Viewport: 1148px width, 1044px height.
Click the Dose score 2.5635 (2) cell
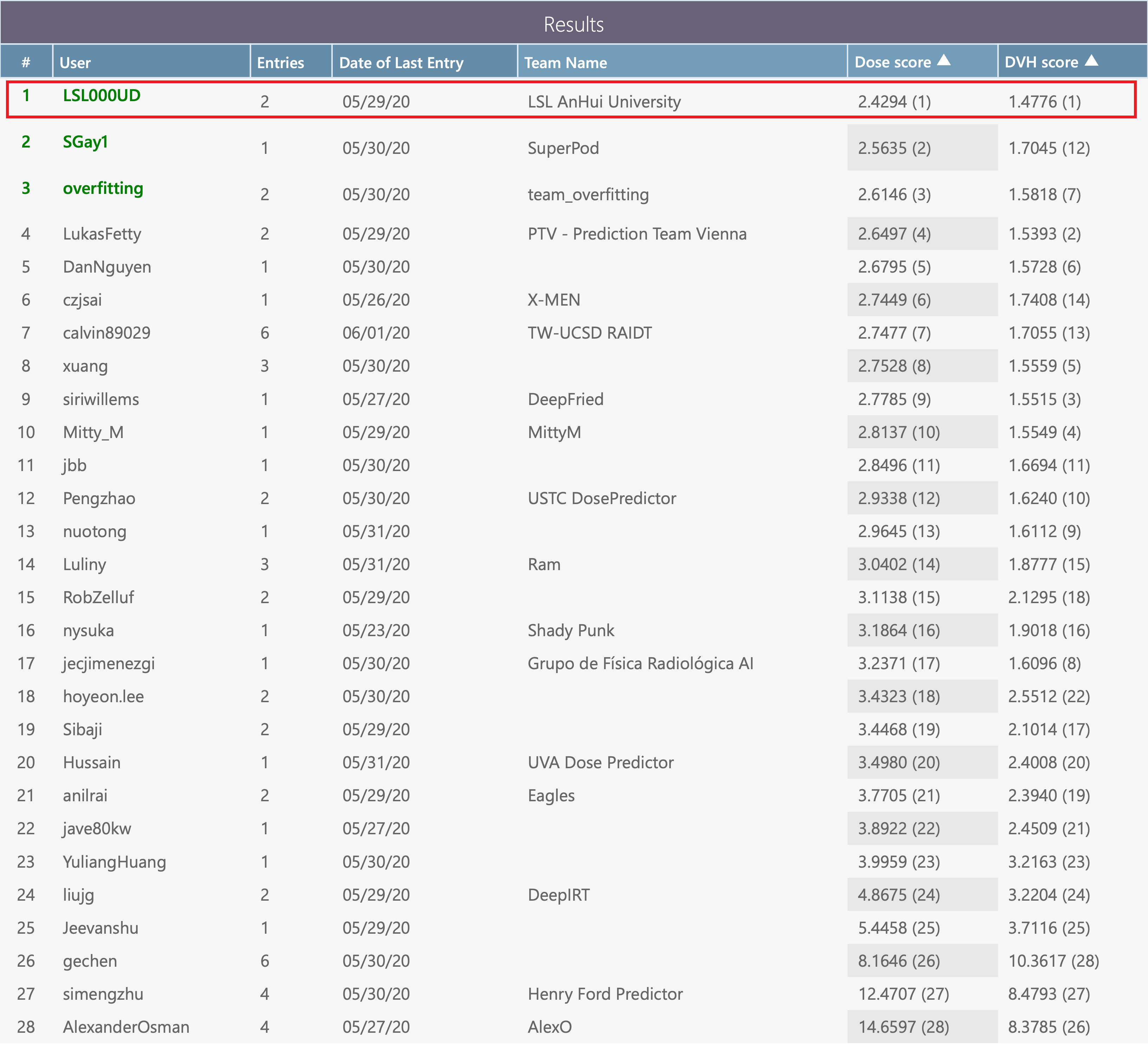click(894, 148)
